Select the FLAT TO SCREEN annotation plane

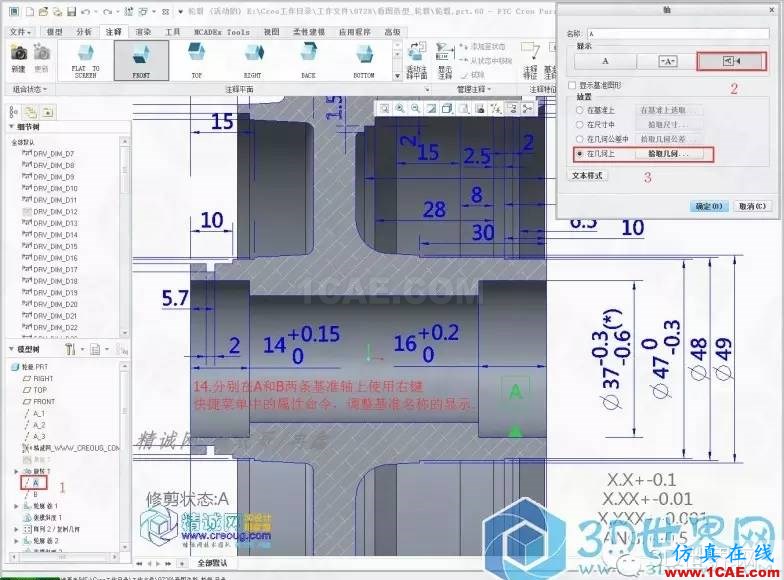(x=86, y=60)
